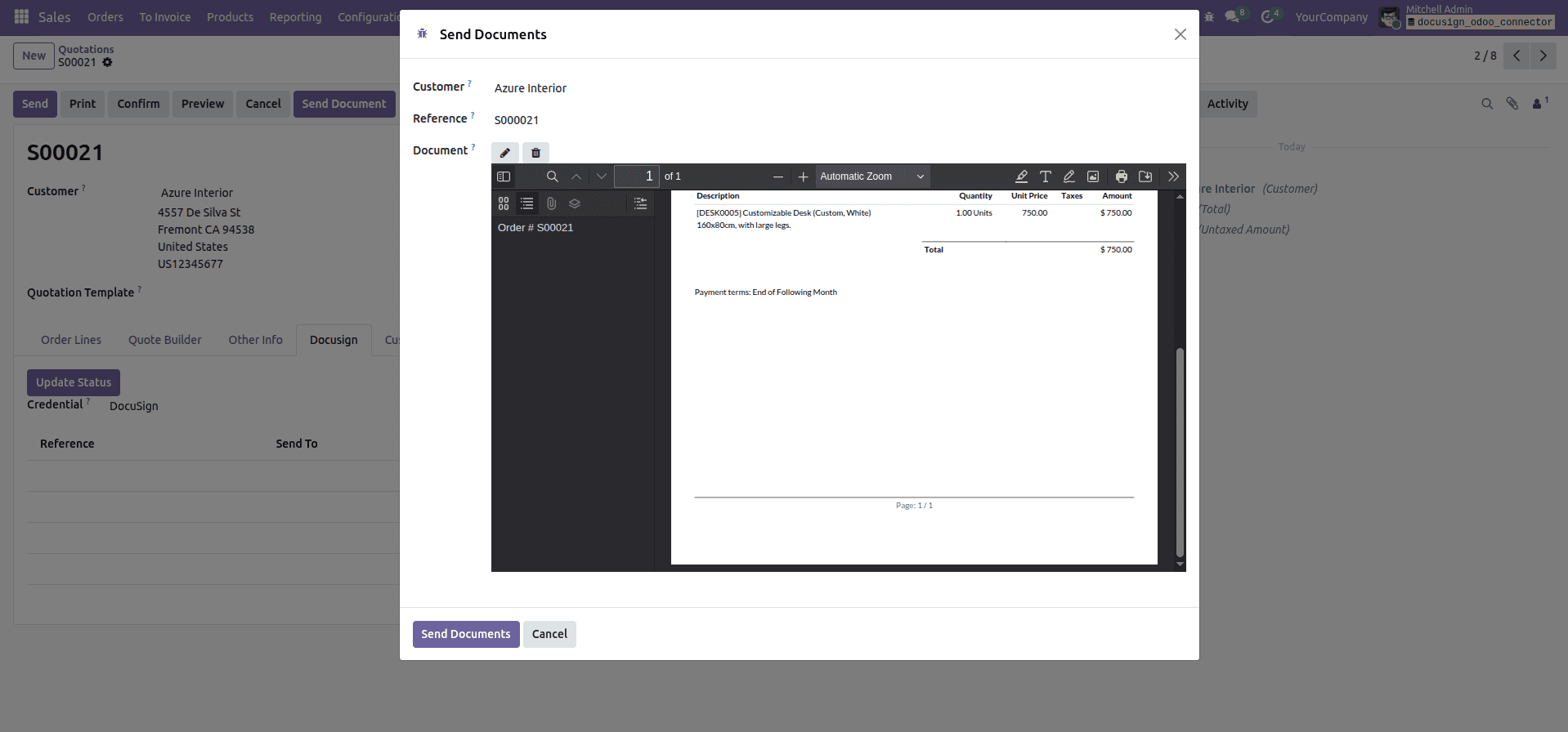Download the PDF document

pos(1145,176)
